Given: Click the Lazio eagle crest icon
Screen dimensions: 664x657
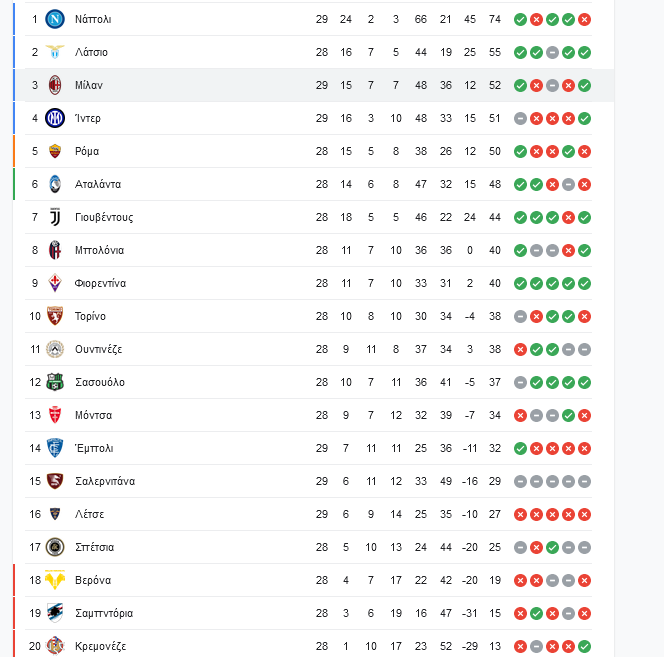Looking at the screenshot, I should click(x=55, y=52).
